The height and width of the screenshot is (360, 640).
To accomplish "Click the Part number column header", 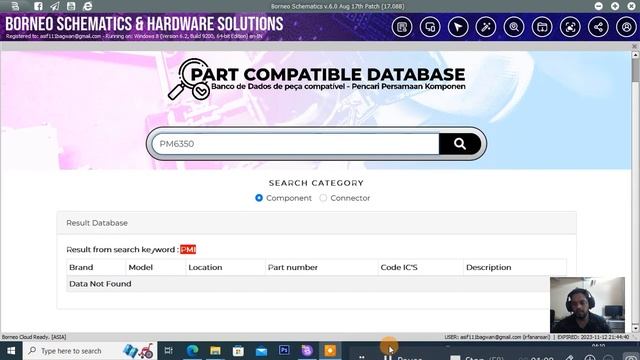I will (293, 267).
